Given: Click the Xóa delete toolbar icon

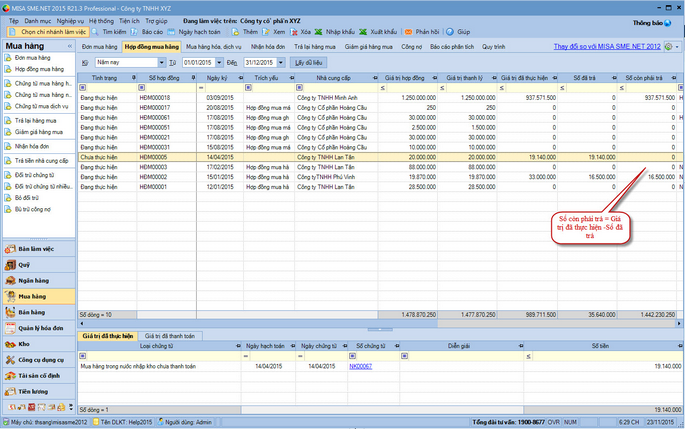Looking at the screenshot, I should pyautogui.click(x=294, y=32).
